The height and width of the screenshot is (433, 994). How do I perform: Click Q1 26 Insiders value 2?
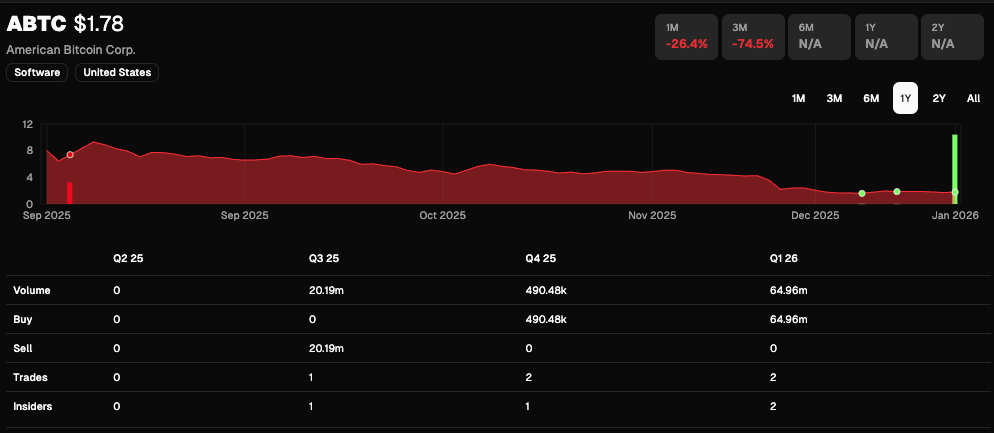pos(771,406)
